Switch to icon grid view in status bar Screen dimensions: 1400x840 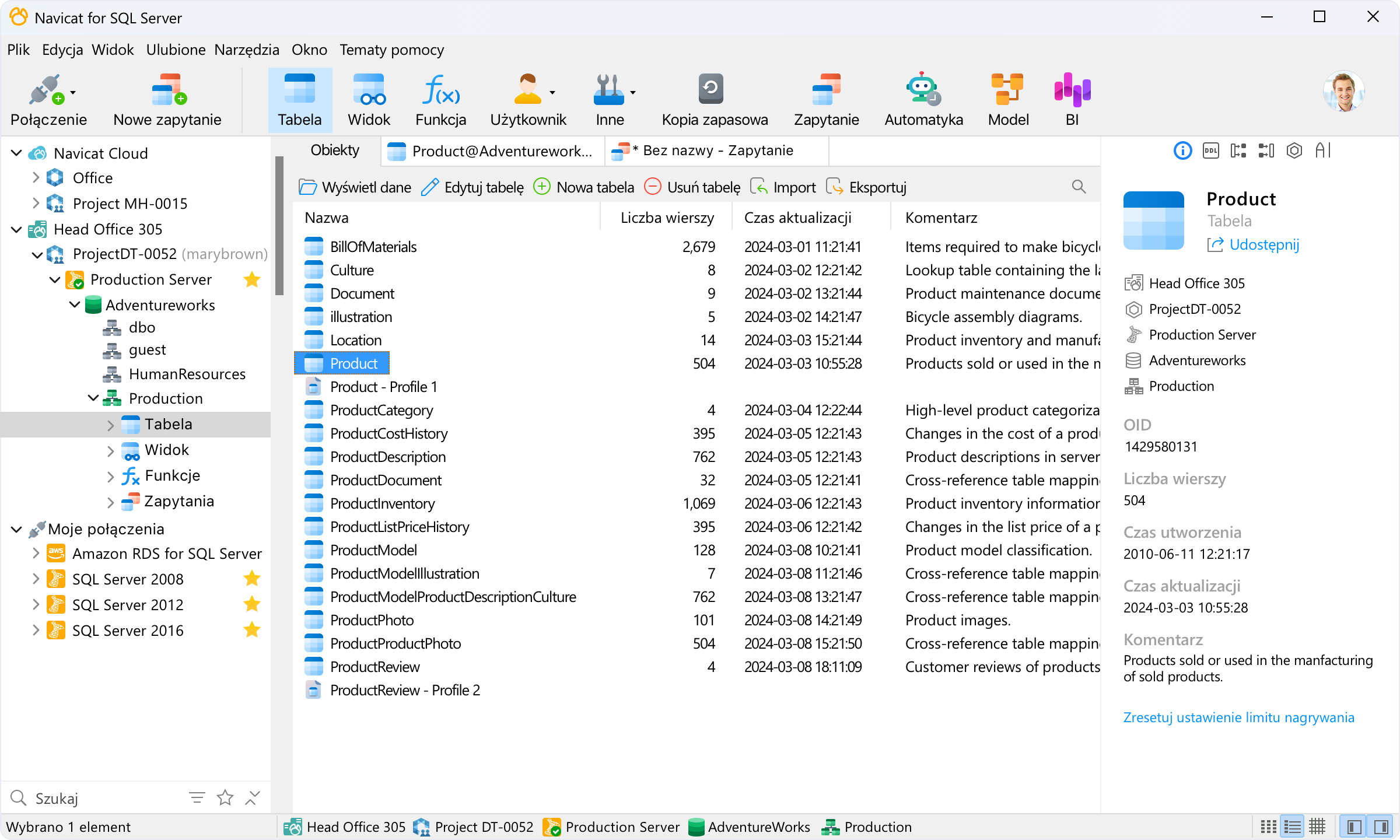pyautogui.click(x=1268, y=827)
